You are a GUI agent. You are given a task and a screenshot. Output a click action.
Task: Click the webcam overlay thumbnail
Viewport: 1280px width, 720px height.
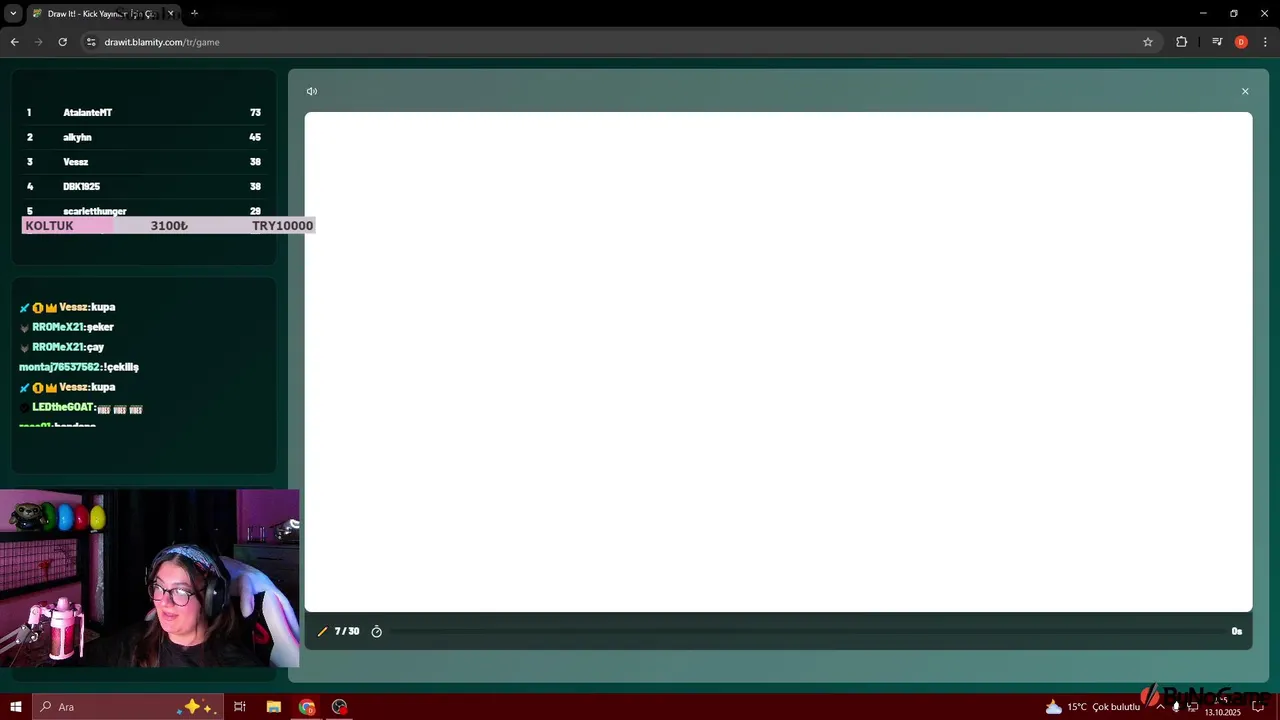(150, 578)
